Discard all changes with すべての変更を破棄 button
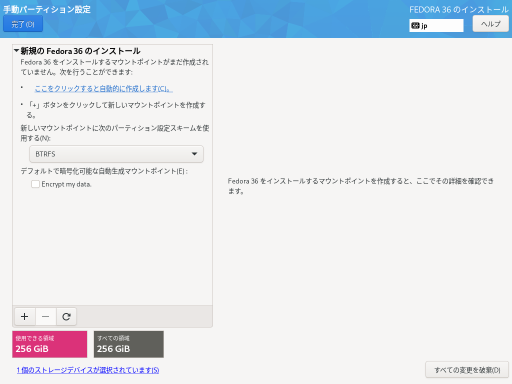The height and width of the screenshot is (384, 512). click(467, 370)
